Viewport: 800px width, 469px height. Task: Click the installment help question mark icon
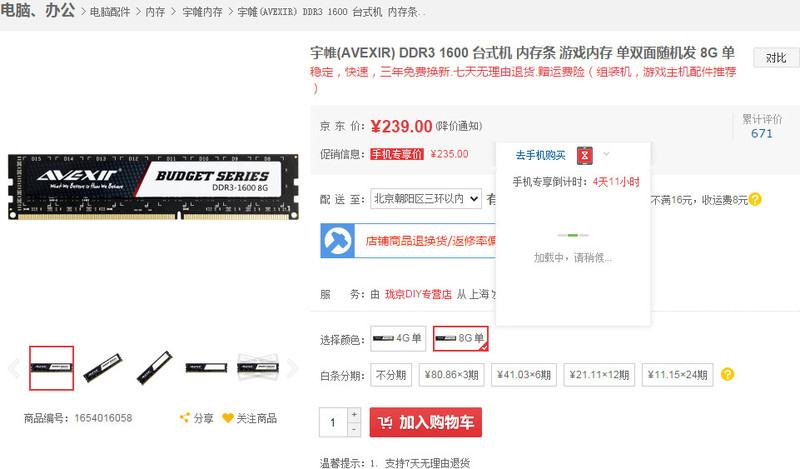pyautogui.click(x=728, y=375)
